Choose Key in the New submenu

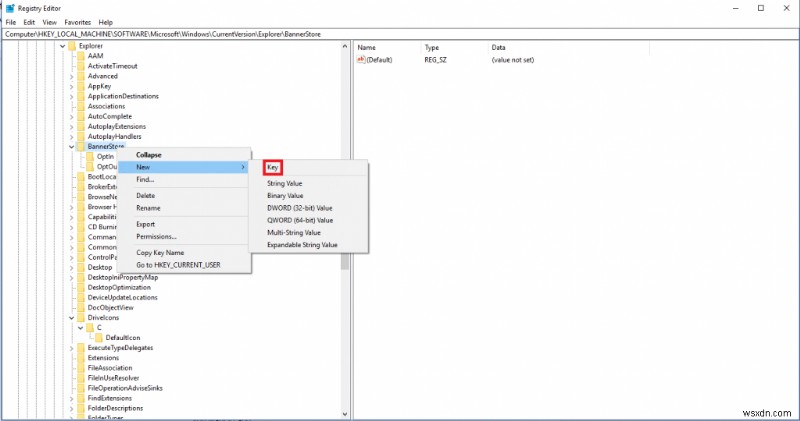(x=273, y=167)
